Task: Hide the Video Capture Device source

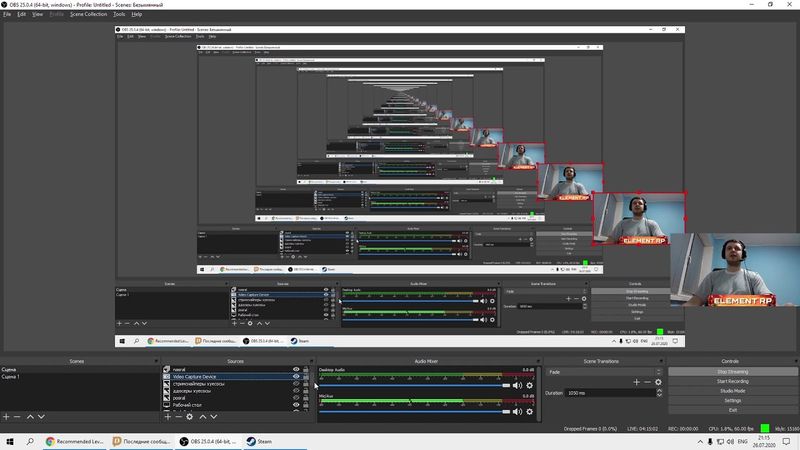Action: (x=296, y=377)
